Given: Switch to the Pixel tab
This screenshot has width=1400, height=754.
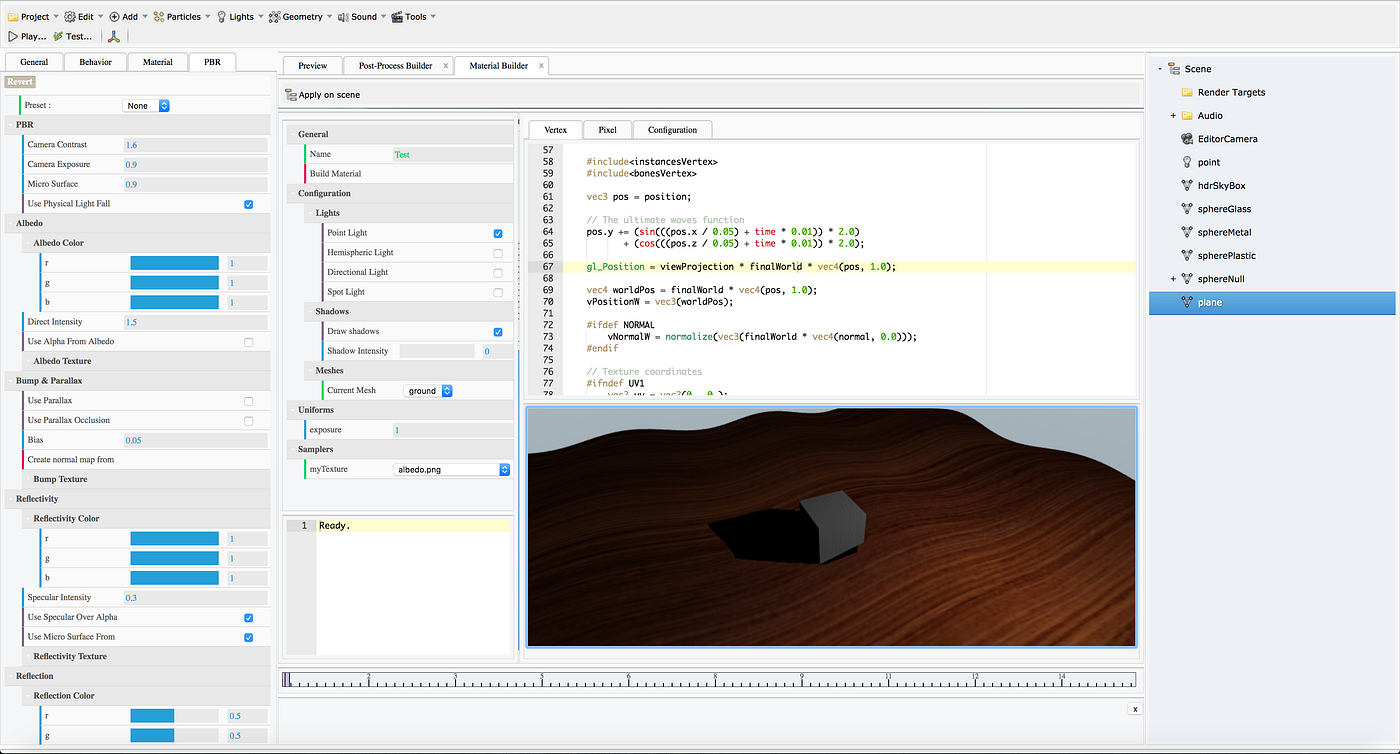Looking at the screenshot, I should tap(606, 129).
